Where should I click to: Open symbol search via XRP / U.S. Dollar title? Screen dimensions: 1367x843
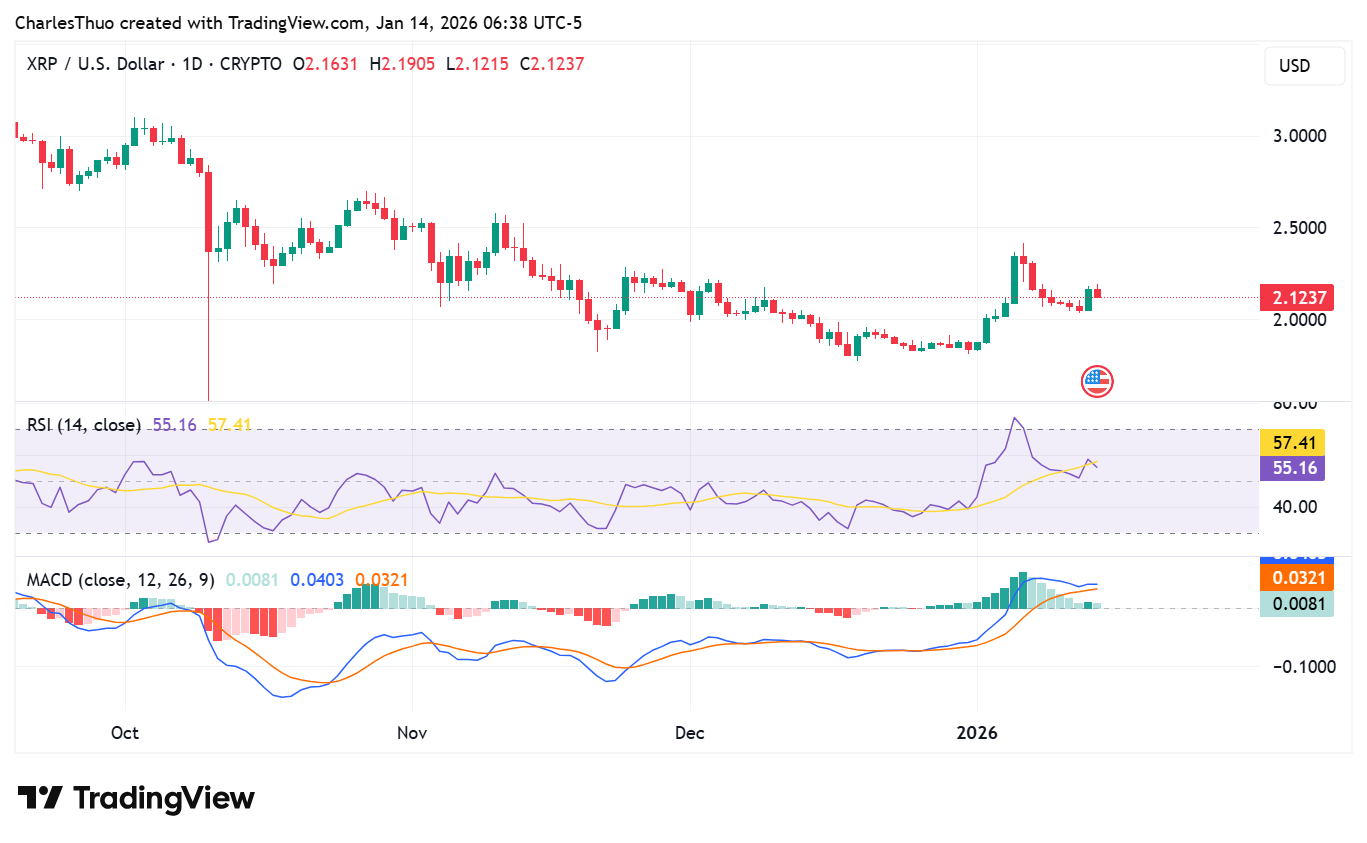pyautogui.click(x=95, y=64)
